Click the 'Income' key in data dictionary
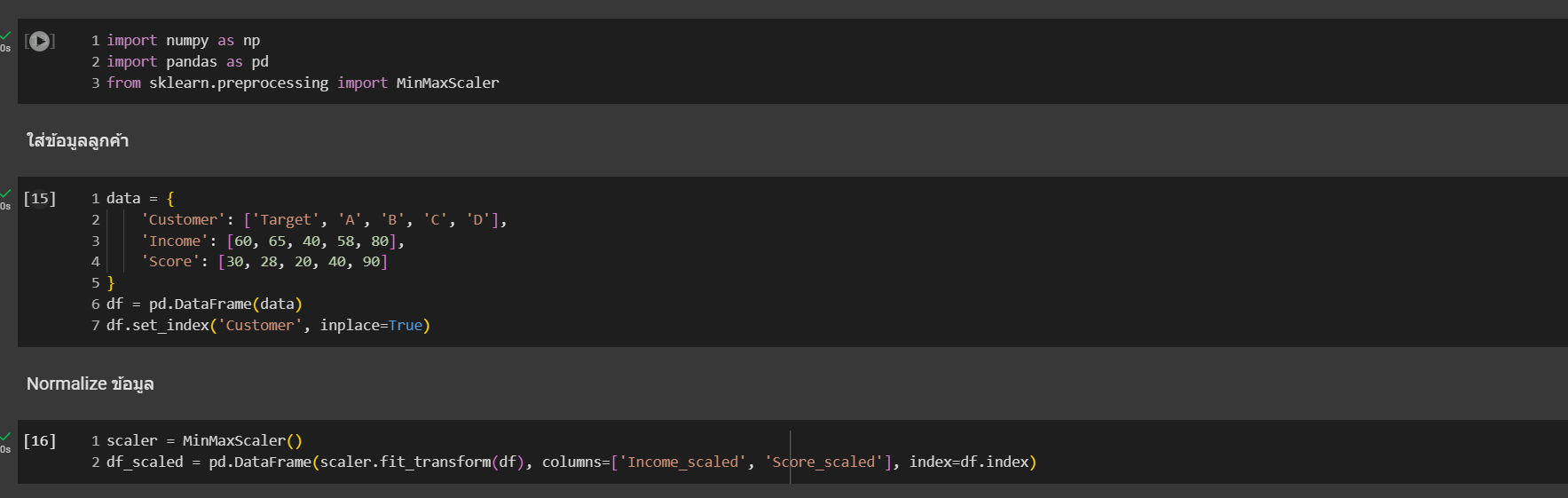This screenshot has height=498, width=1568. pyautogui.click(x=175, y=241)
